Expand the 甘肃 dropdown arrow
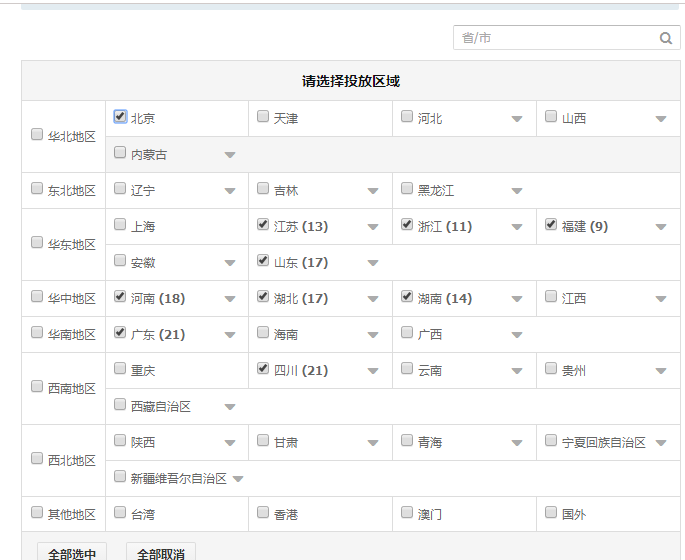This screenshot has width=685, height=560. pyautogui.click(x=373, y=443)
